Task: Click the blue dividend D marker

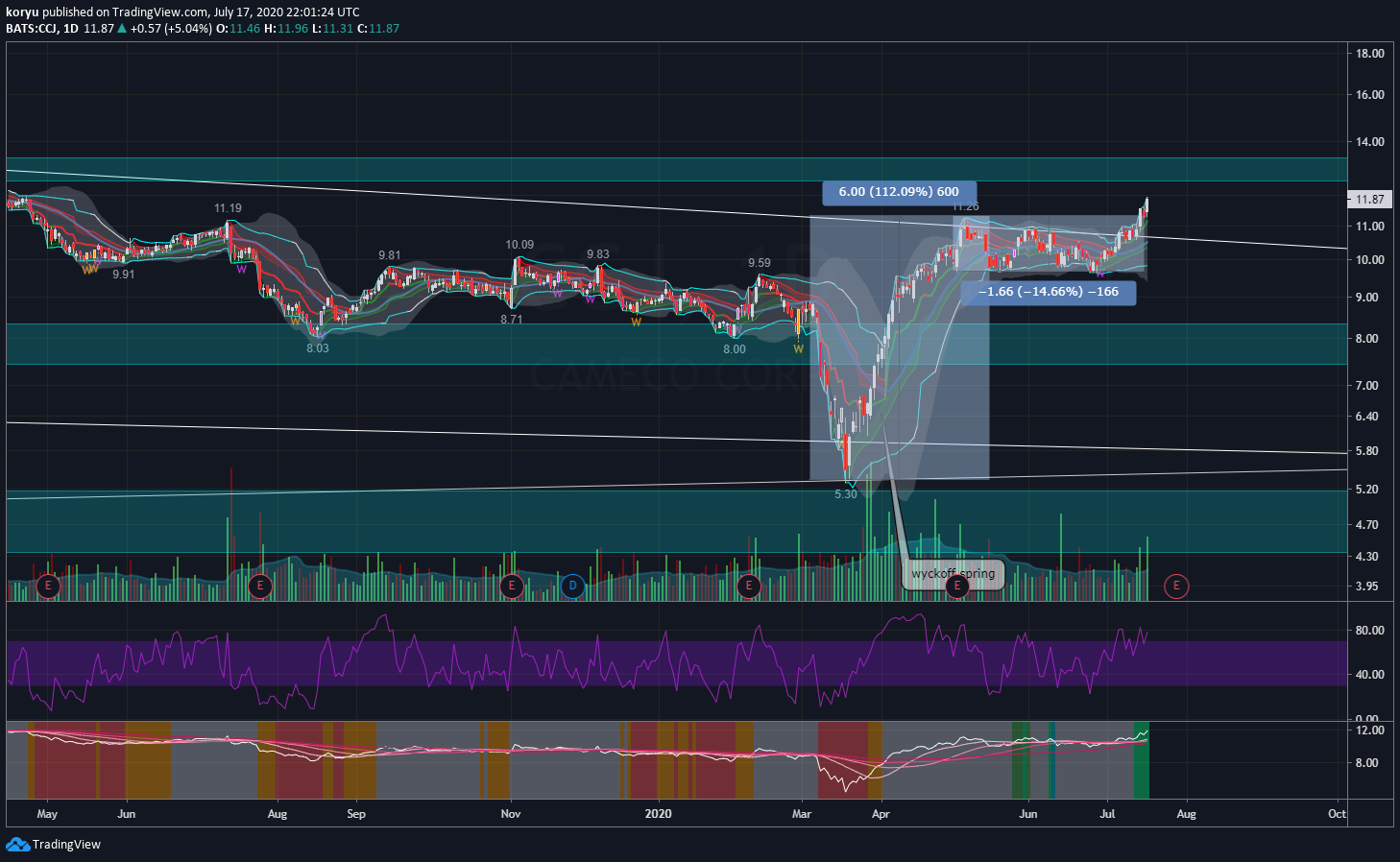Action: (x=572, y=586)
